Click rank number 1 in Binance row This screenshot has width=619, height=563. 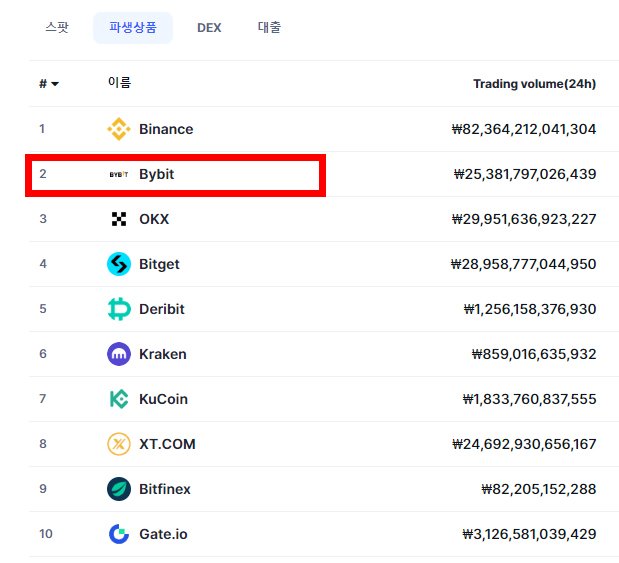point(42,129)
